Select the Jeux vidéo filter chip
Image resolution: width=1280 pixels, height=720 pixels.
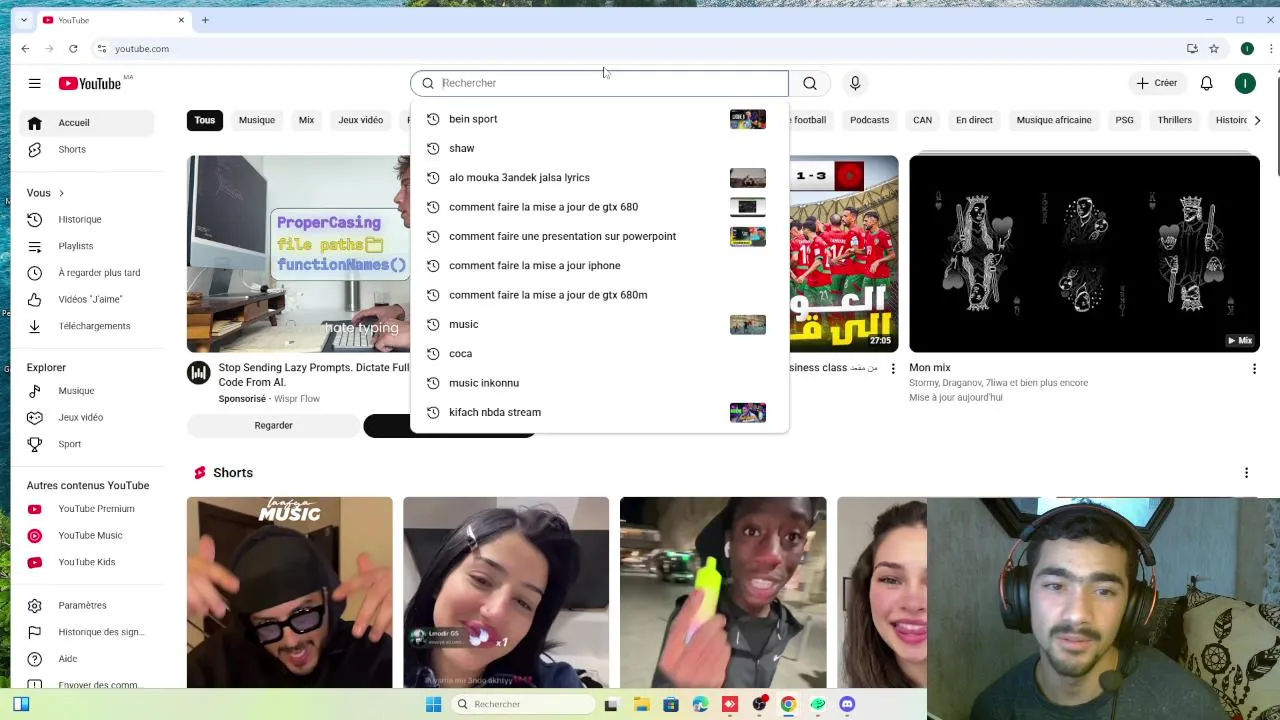click(360, 120)
